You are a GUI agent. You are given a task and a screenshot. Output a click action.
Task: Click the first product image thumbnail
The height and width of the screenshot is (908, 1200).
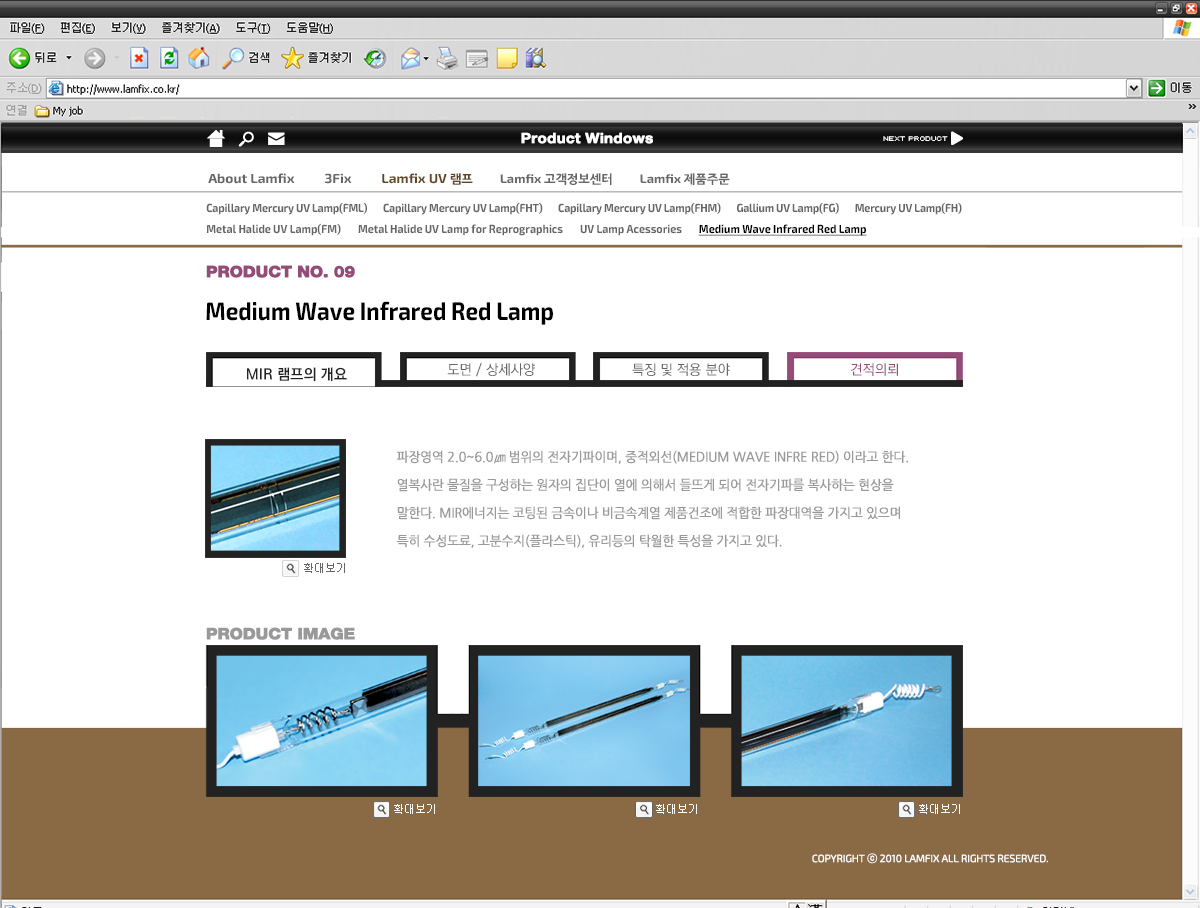pyautogui.click(x=322, y=721)
